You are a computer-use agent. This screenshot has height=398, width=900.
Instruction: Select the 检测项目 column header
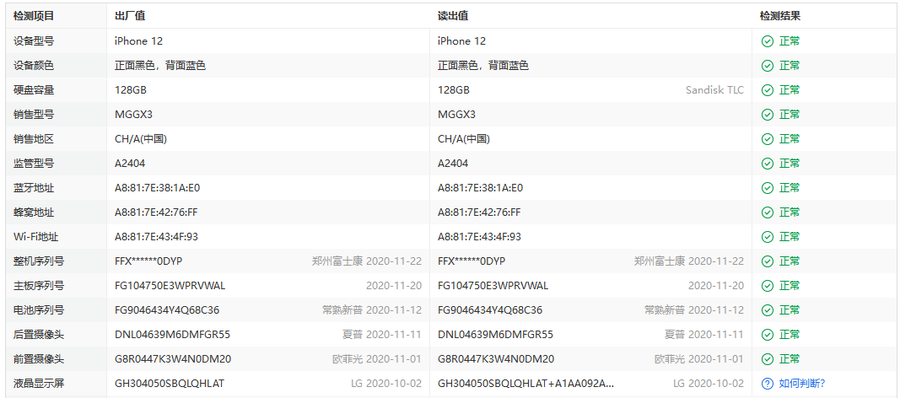click(34, 16)
